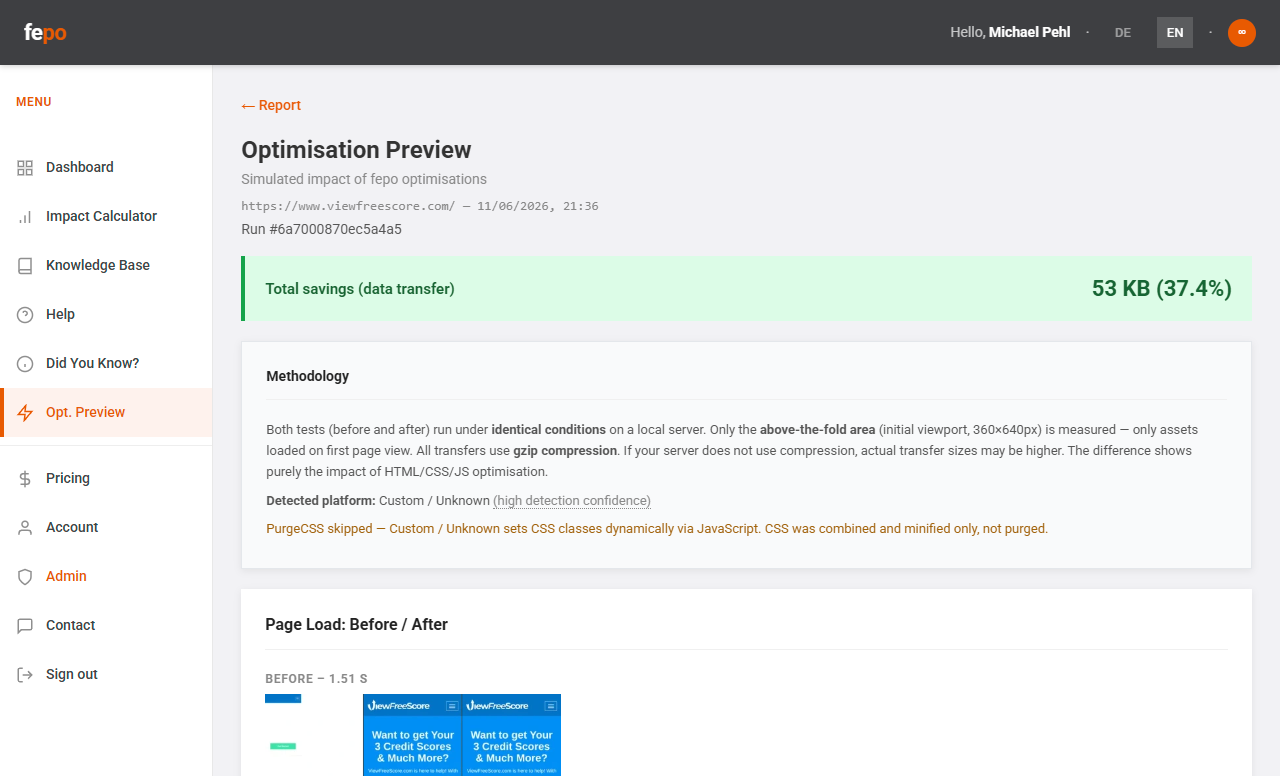Click the Detected platform label
This screenshot has width=1280, height=776.
(321, 500)
